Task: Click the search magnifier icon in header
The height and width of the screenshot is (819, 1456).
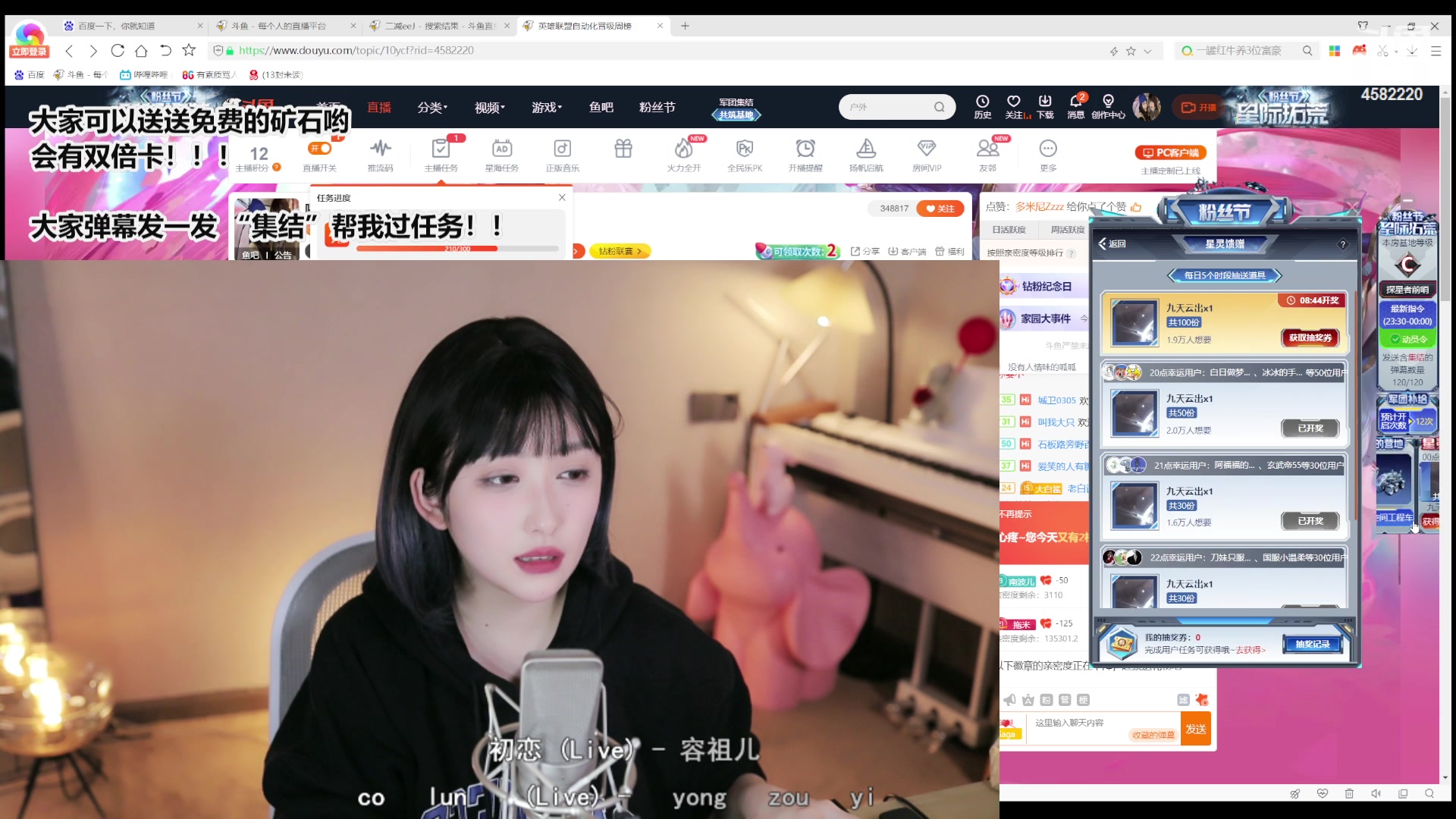Action: pos(940,107)
